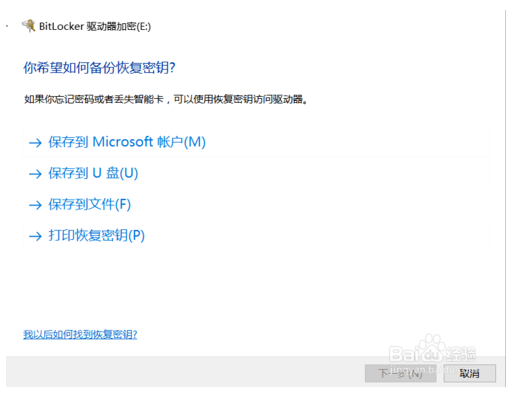Choose 保存到 U 盘(U) option
This screenshot has width=519, height=401.
point(256,173)
